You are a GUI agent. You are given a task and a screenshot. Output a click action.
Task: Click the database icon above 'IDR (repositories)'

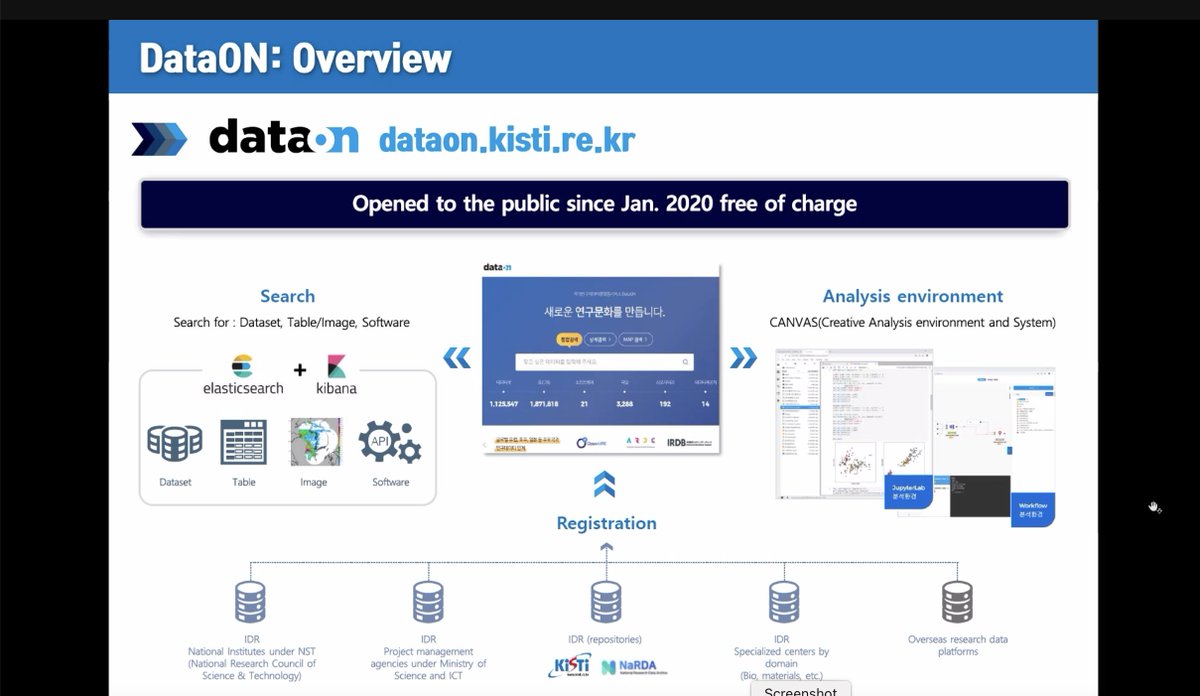pos(606,602)
